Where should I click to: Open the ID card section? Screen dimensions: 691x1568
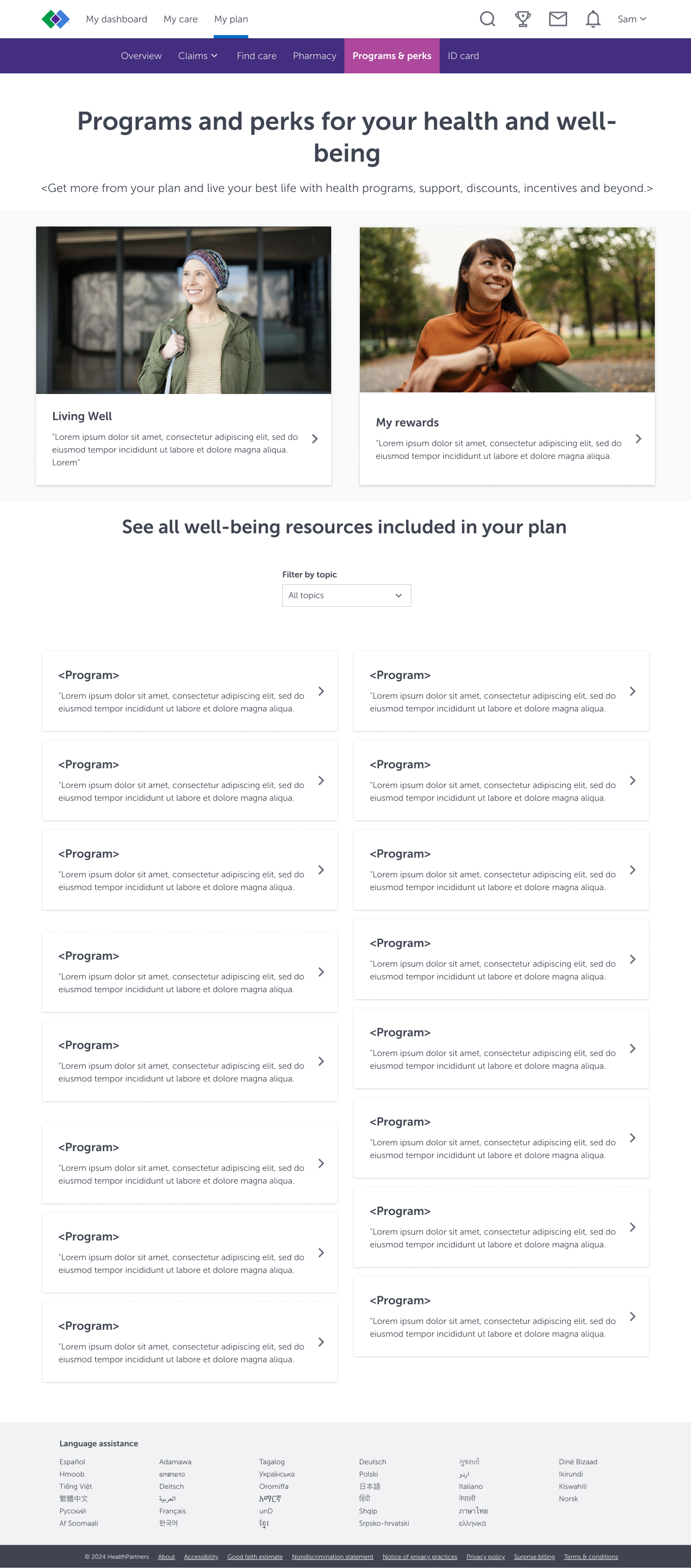pyautogui.click(x=464, y=55)
